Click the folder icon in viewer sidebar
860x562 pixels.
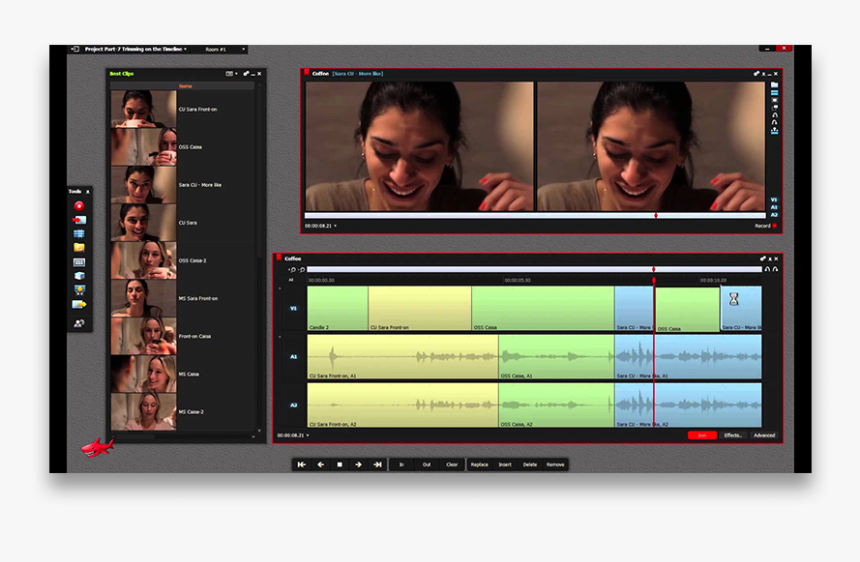[774, 85]
